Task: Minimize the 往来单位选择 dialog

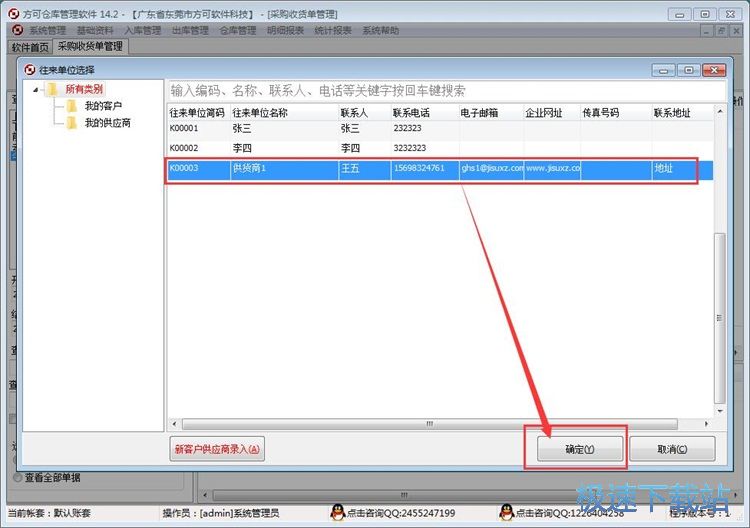Action: 663,70
